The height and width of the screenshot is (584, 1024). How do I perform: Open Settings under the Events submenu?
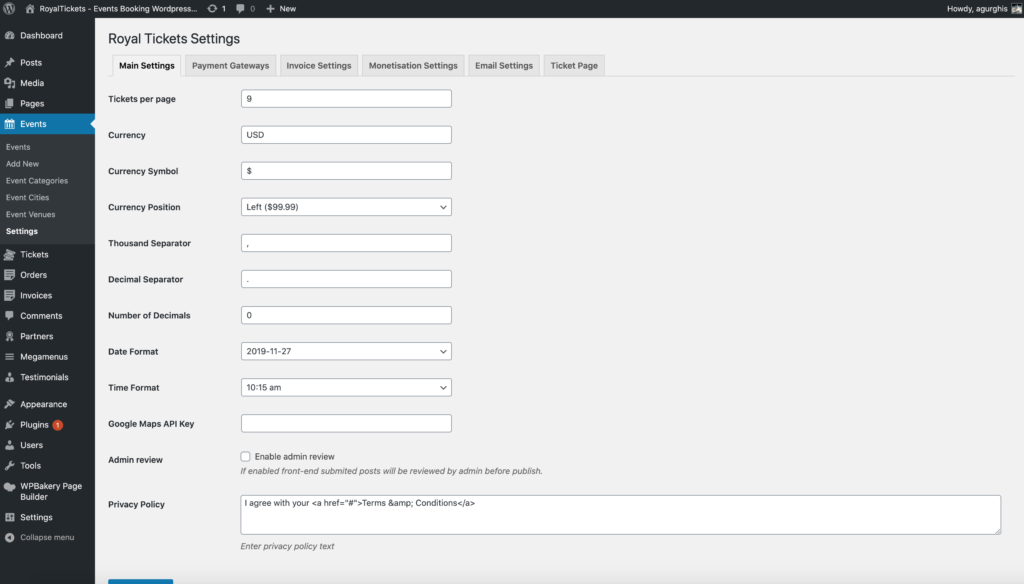coord(22,231)
